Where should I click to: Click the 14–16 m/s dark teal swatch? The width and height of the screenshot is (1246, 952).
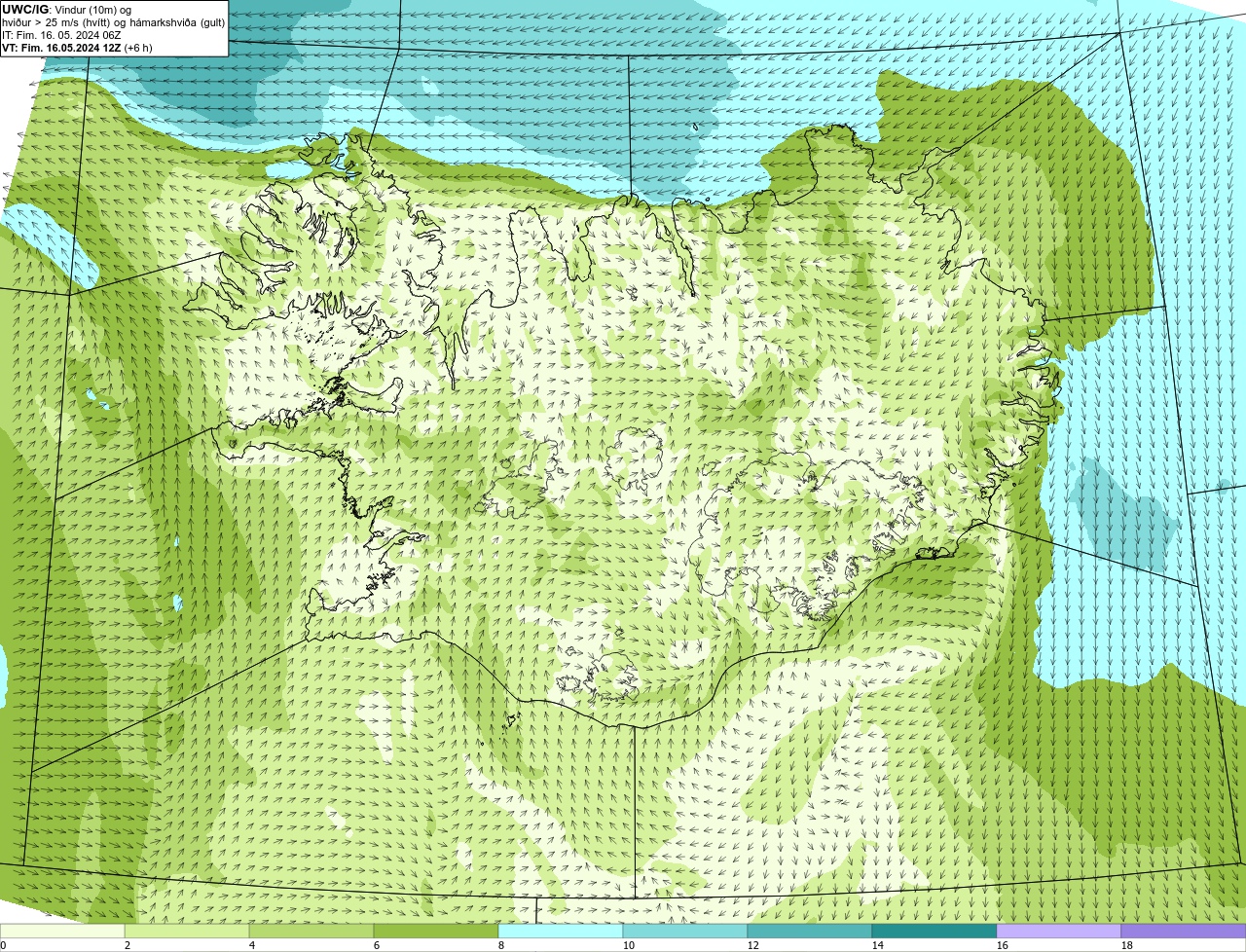coord(934,931)
